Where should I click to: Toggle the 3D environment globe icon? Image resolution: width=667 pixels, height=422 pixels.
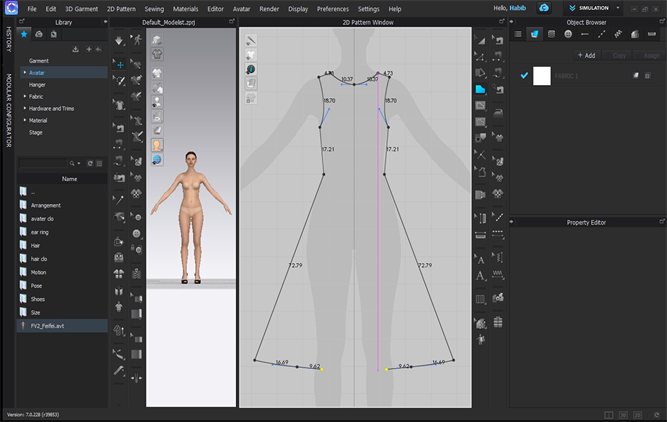click(157, 160)
